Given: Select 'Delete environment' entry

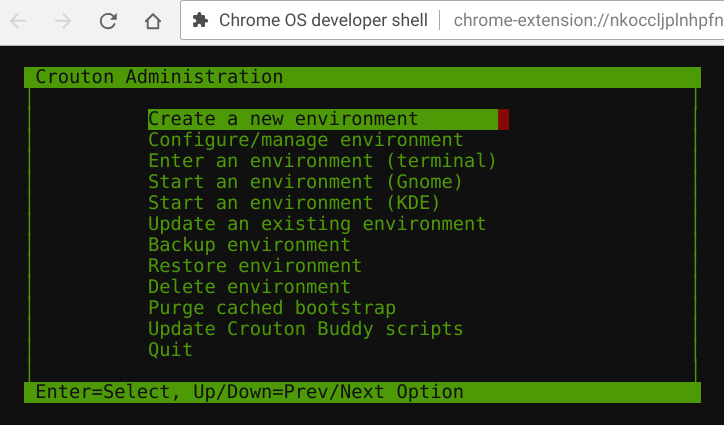Looking at the screenshot, I should coord(249,287).
